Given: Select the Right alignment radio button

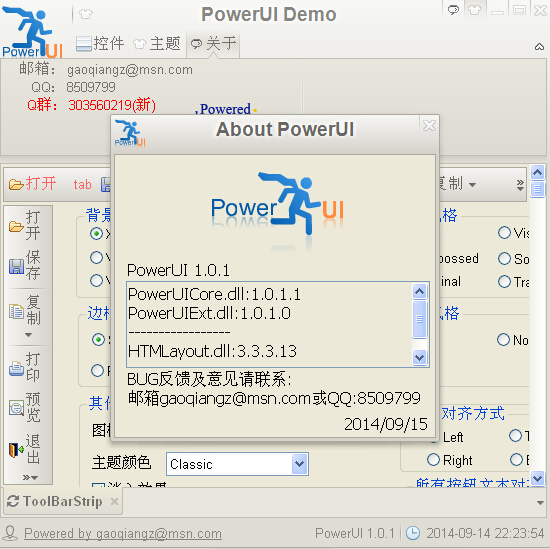Looking at the screenshot, I should coord(434,459).
